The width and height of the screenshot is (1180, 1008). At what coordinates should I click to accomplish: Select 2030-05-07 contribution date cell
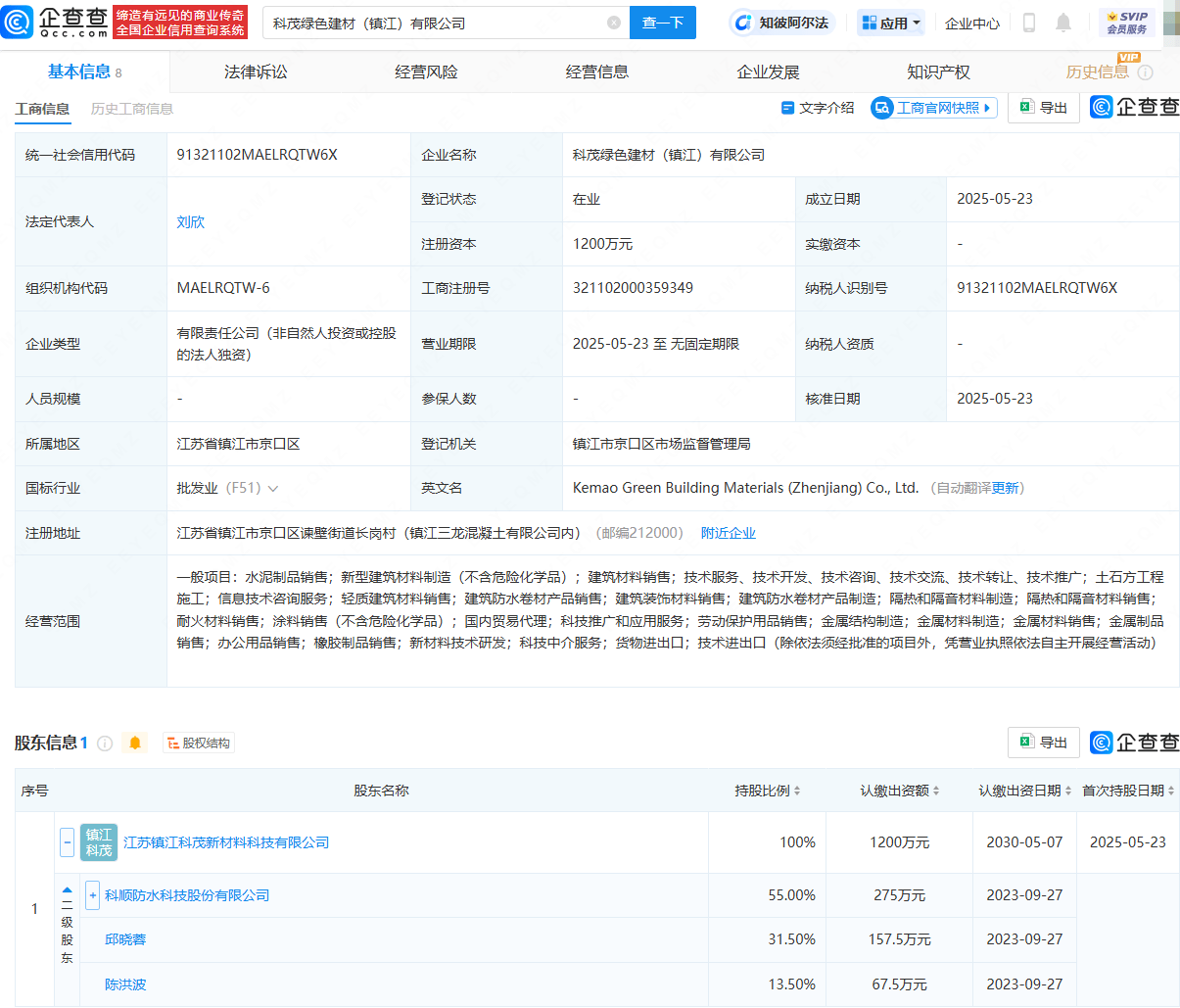[1024, 842]
